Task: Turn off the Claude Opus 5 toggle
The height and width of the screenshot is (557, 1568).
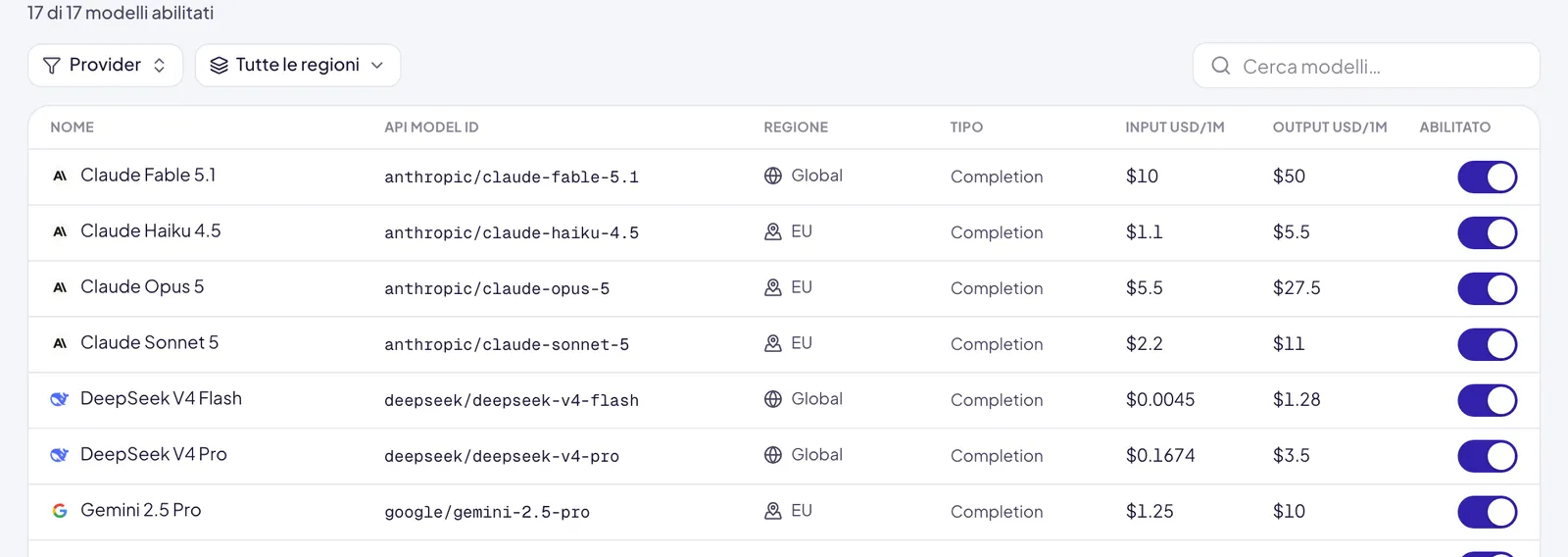Action: (1488, 289)
